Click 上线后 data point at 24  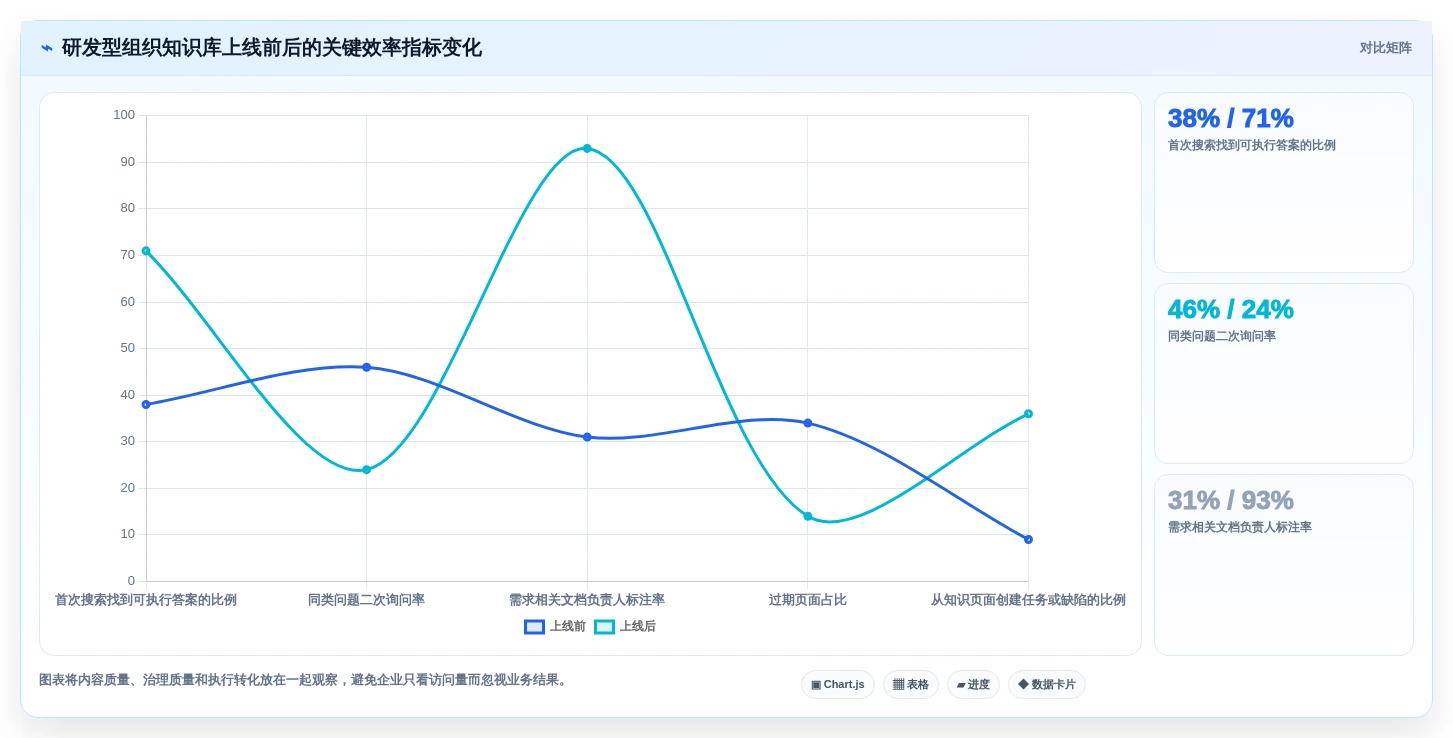[366, 470]
